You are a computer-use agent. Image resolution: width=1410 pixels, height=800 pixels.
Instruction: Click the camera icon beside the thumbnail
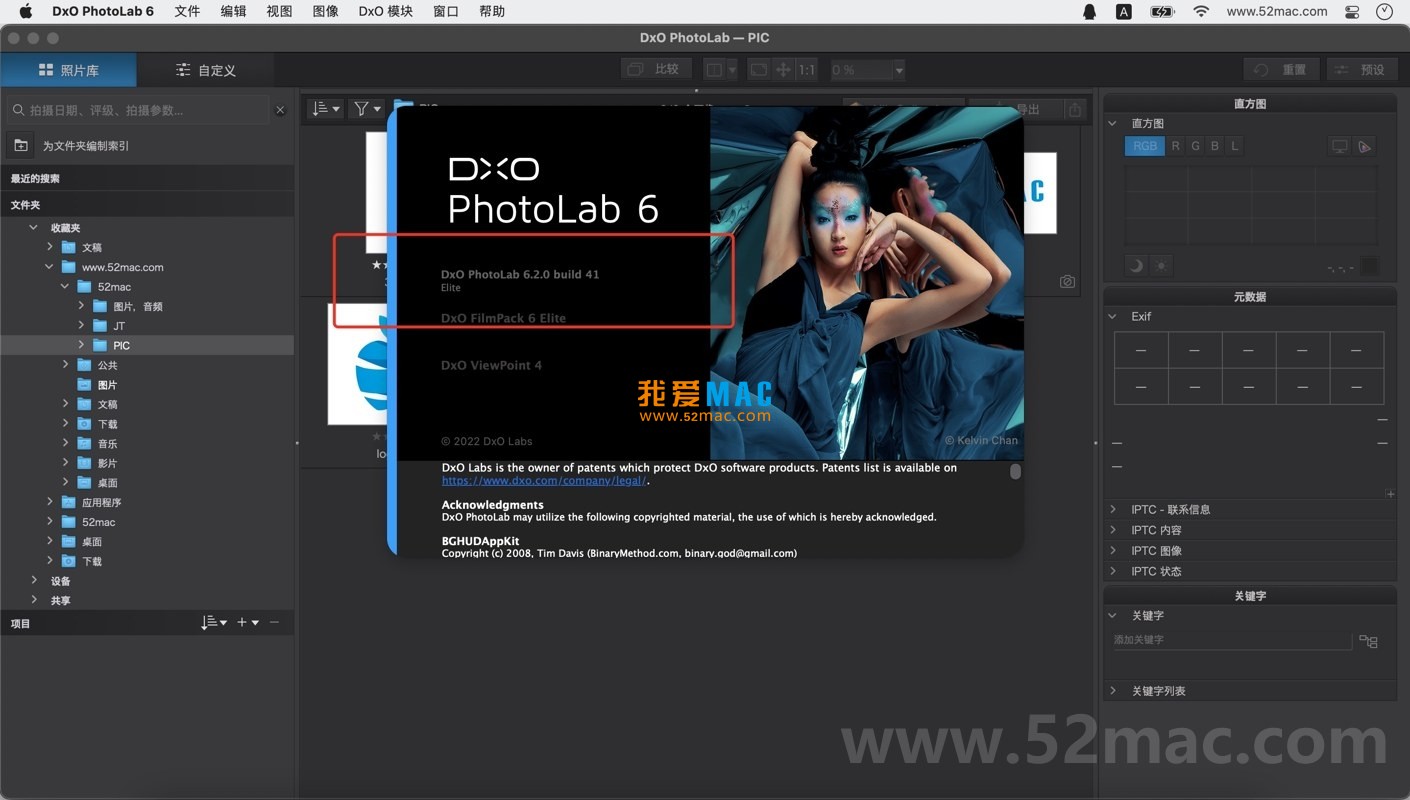click(x=1067, y=282)
